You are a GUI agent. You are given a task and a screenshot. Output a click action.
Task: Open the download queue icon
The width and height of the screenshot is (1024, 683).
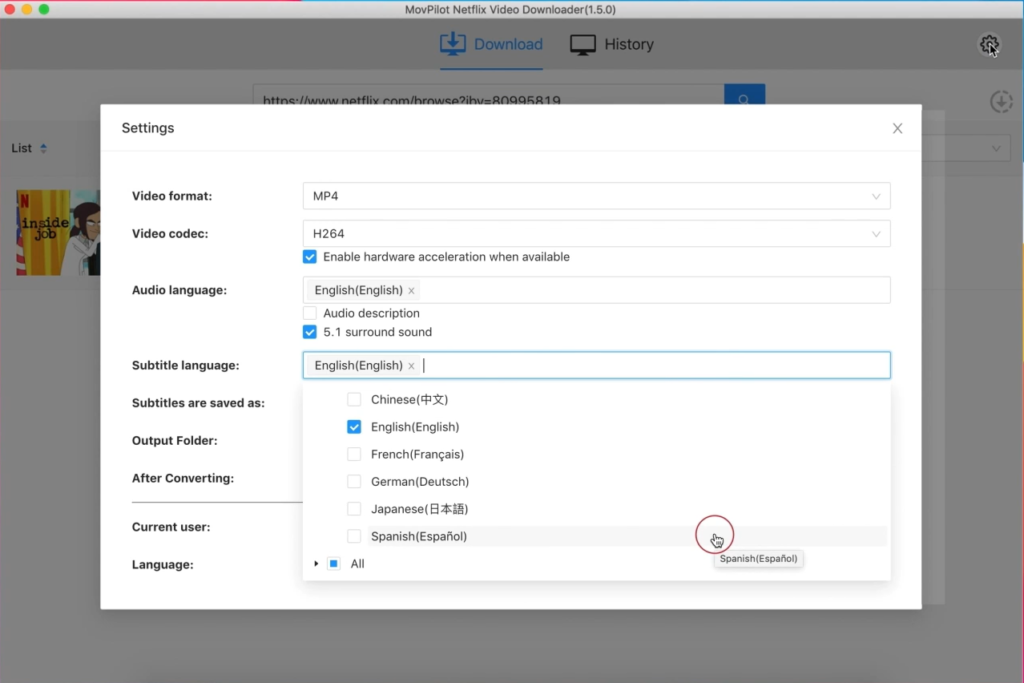1000,101
